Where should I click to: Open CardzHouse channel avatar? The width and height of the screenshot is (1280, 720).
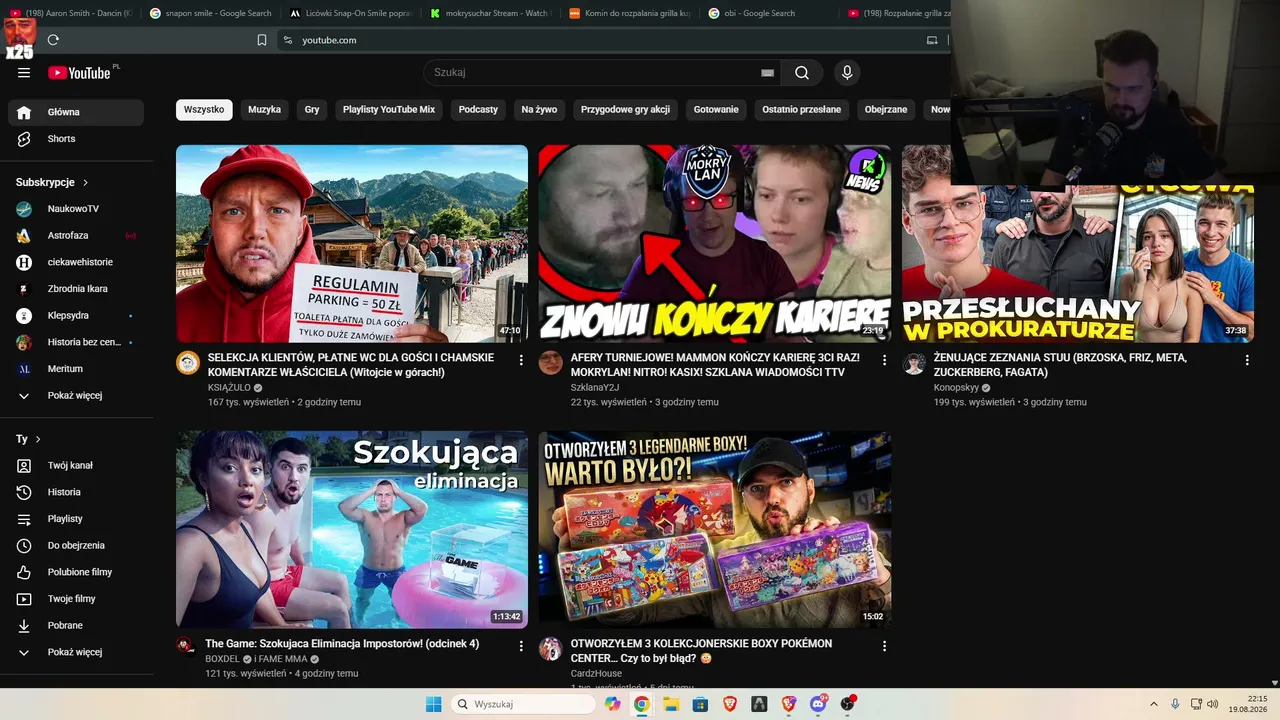pos(551,649)
